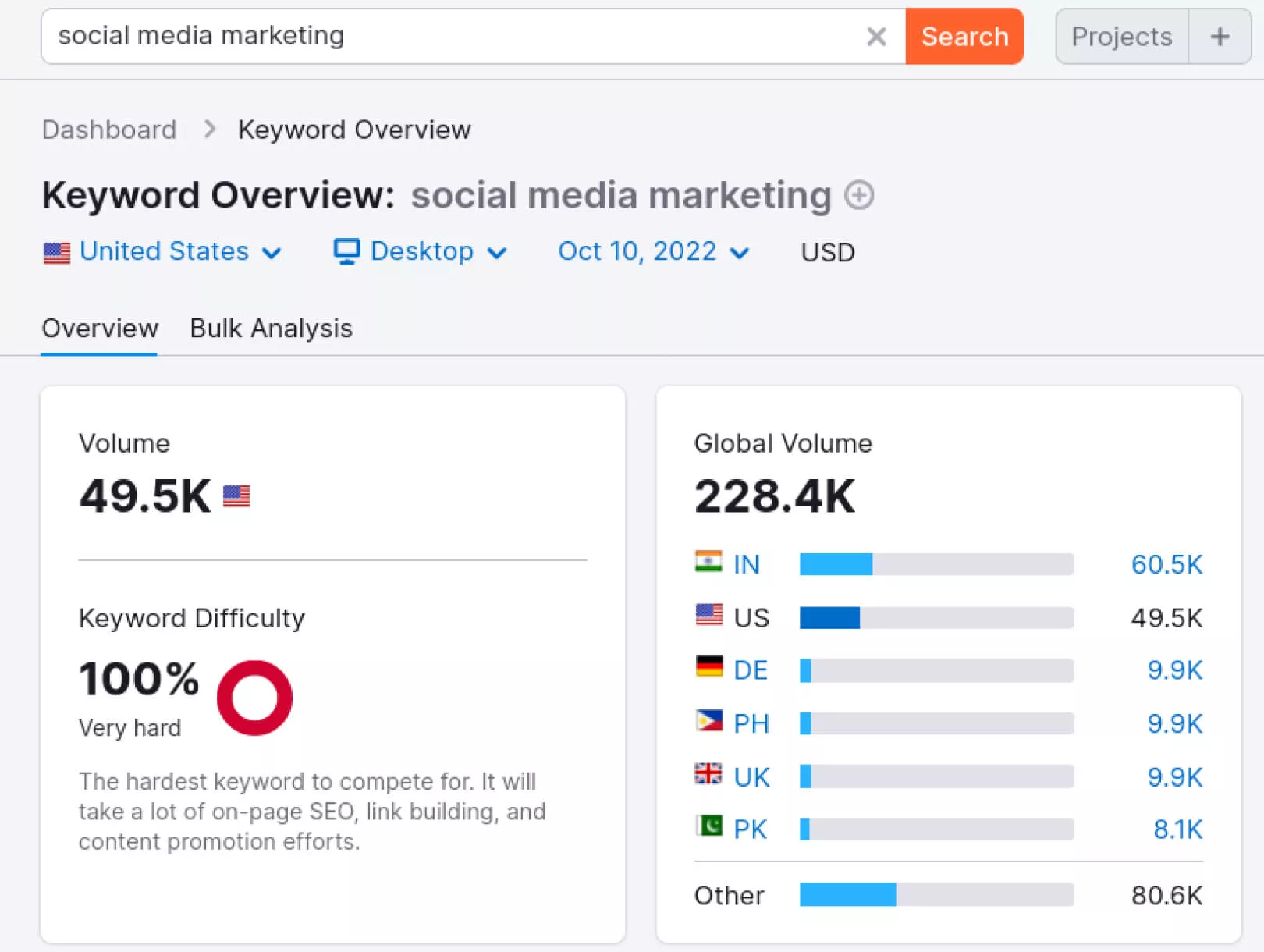Open the Oct 10, 2022 date dropdown
This screenshot has height=952, width=1264.
coord(653,252)
